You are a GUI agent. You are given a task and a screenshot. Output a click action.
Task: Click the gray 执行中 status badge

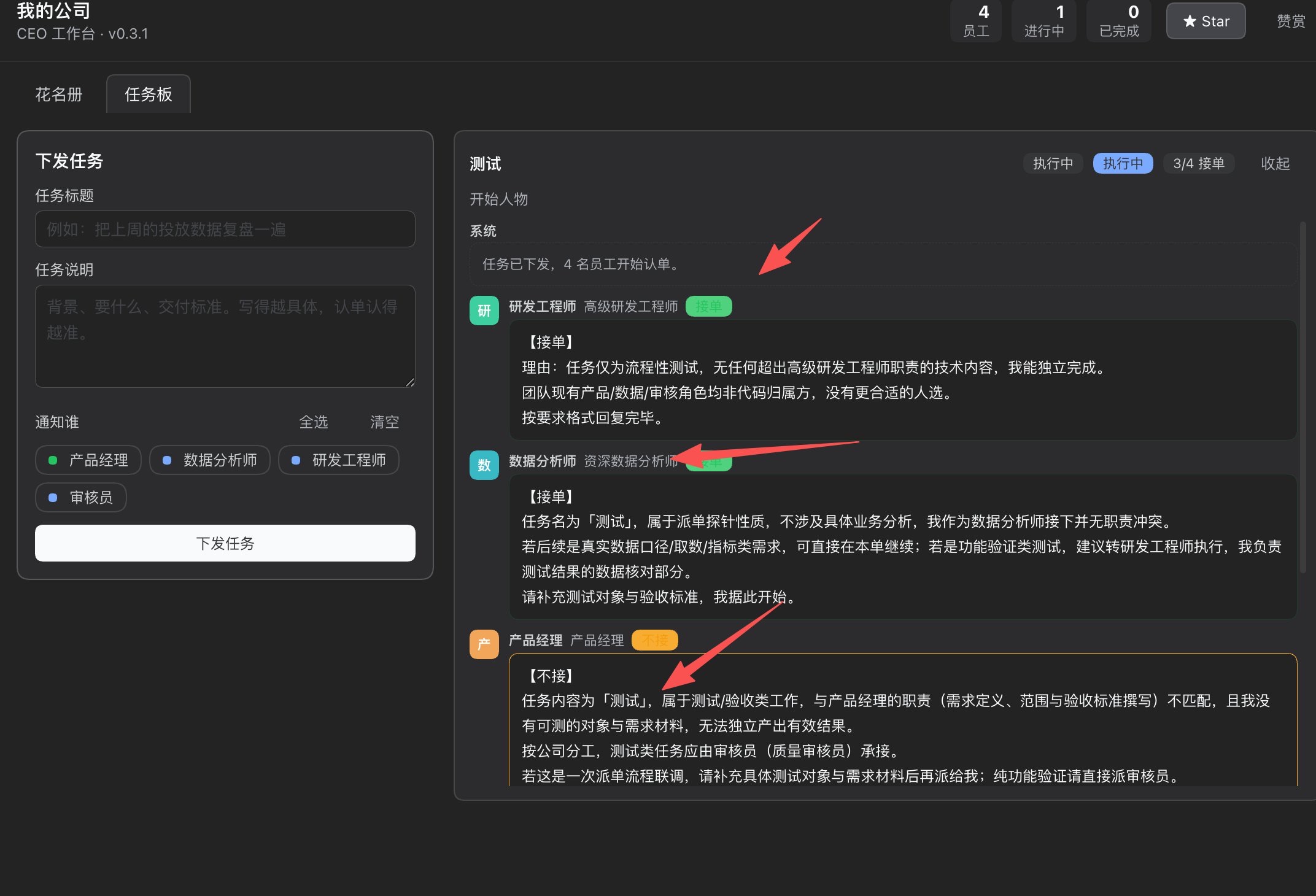(x=1053, y=163)
